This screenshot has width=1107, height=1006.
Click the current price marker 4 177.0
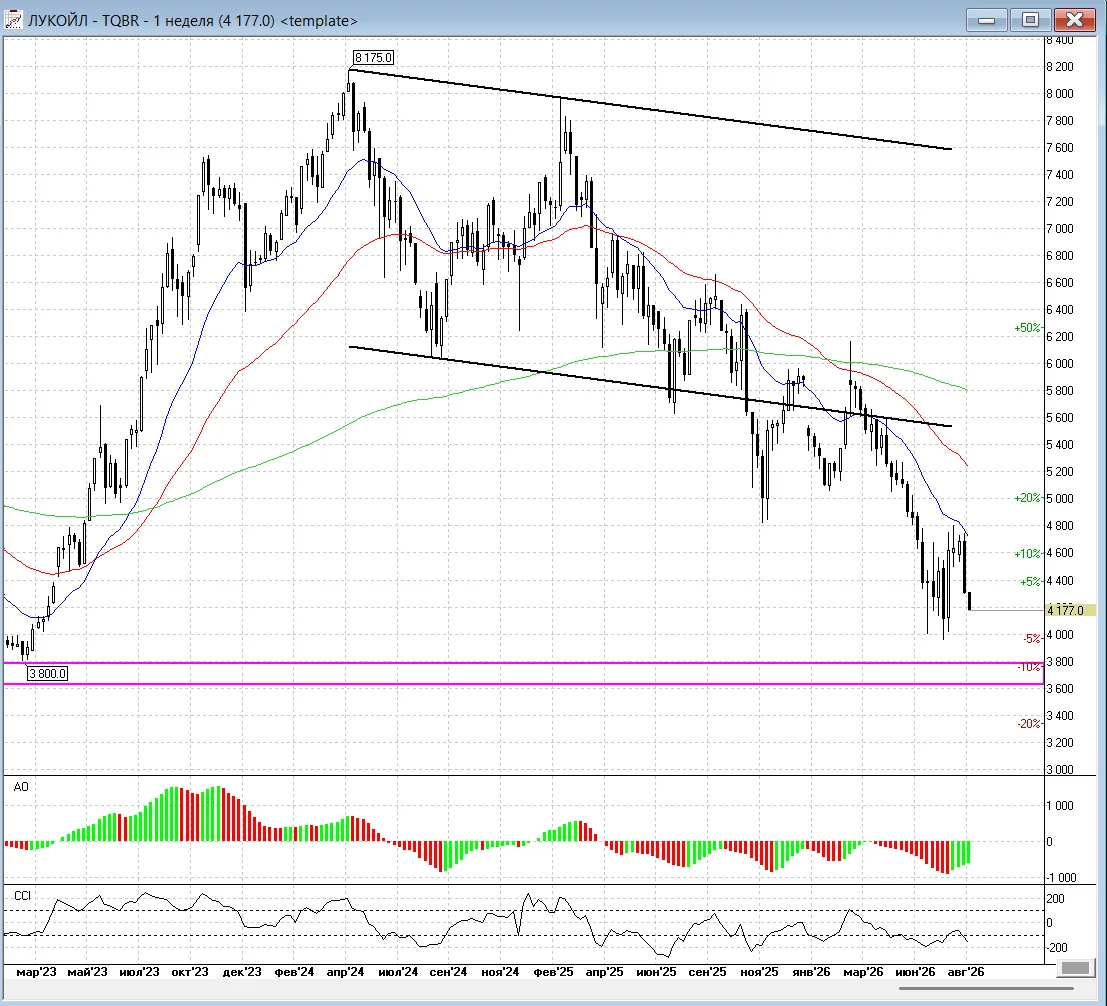point(1070,610)
